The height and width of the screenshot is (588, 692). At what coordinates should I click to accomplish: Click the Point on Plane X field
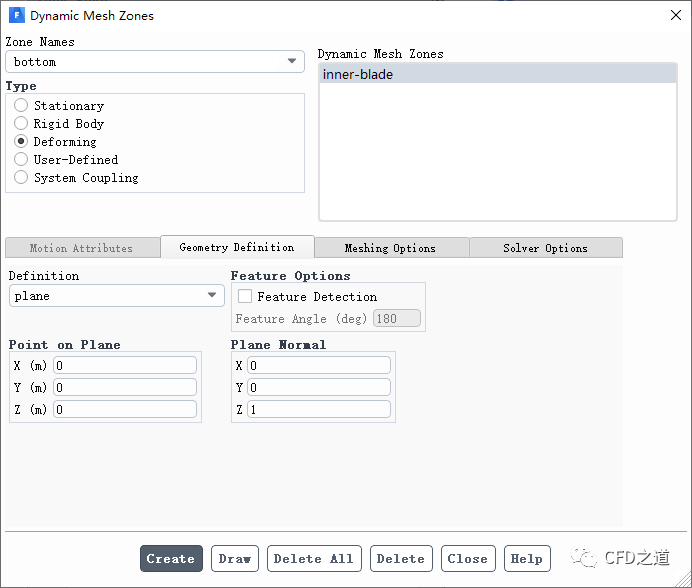coord(125,366)
